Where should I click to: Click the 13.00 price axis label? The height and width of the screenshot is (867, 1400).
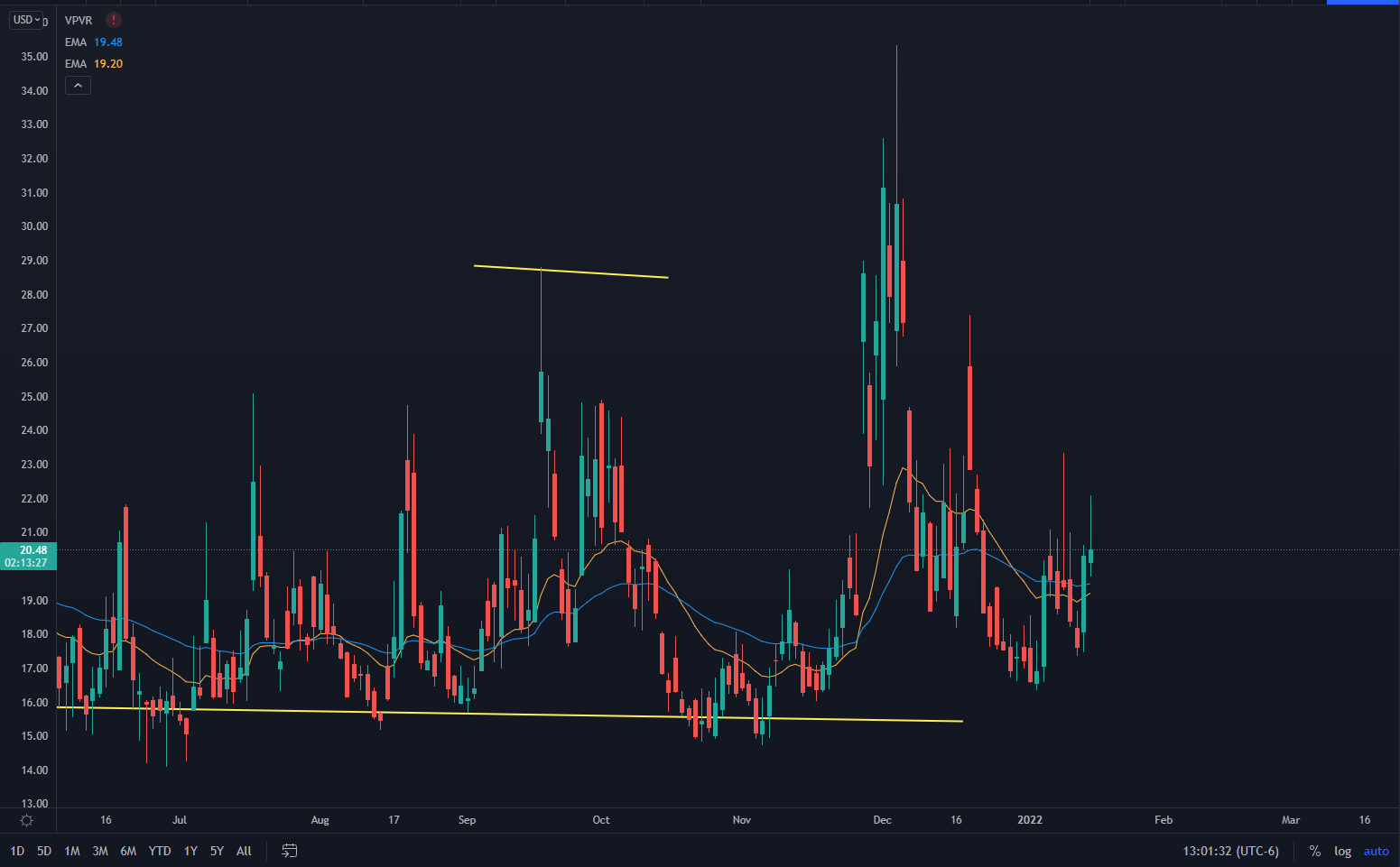tap(34, 804)
